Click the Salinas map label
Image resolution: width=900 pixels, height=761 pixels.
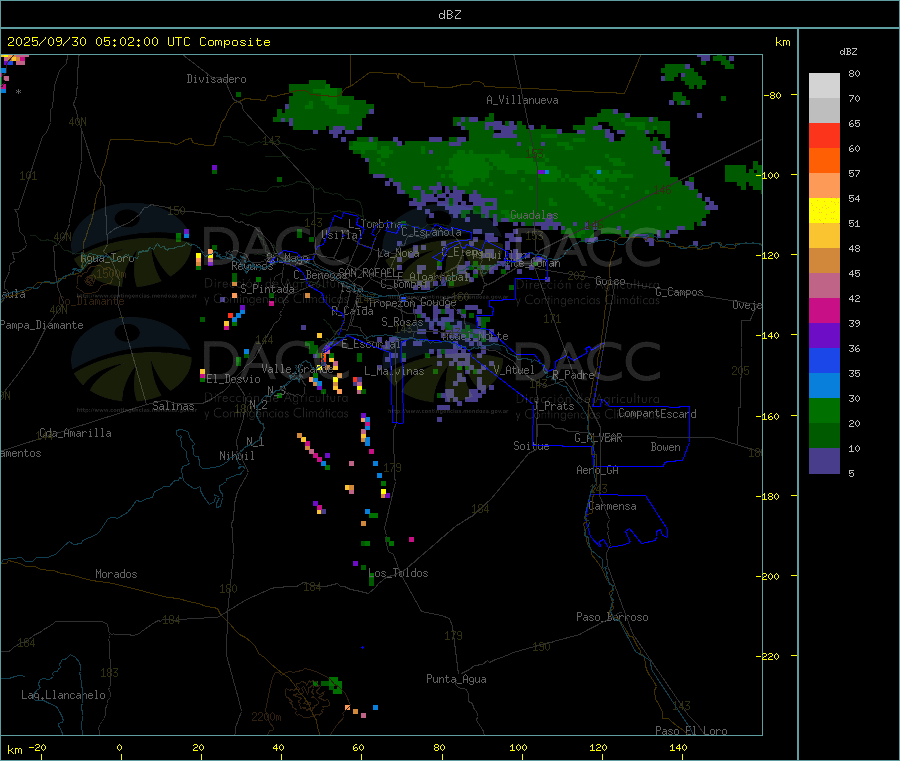pos(173,406)
